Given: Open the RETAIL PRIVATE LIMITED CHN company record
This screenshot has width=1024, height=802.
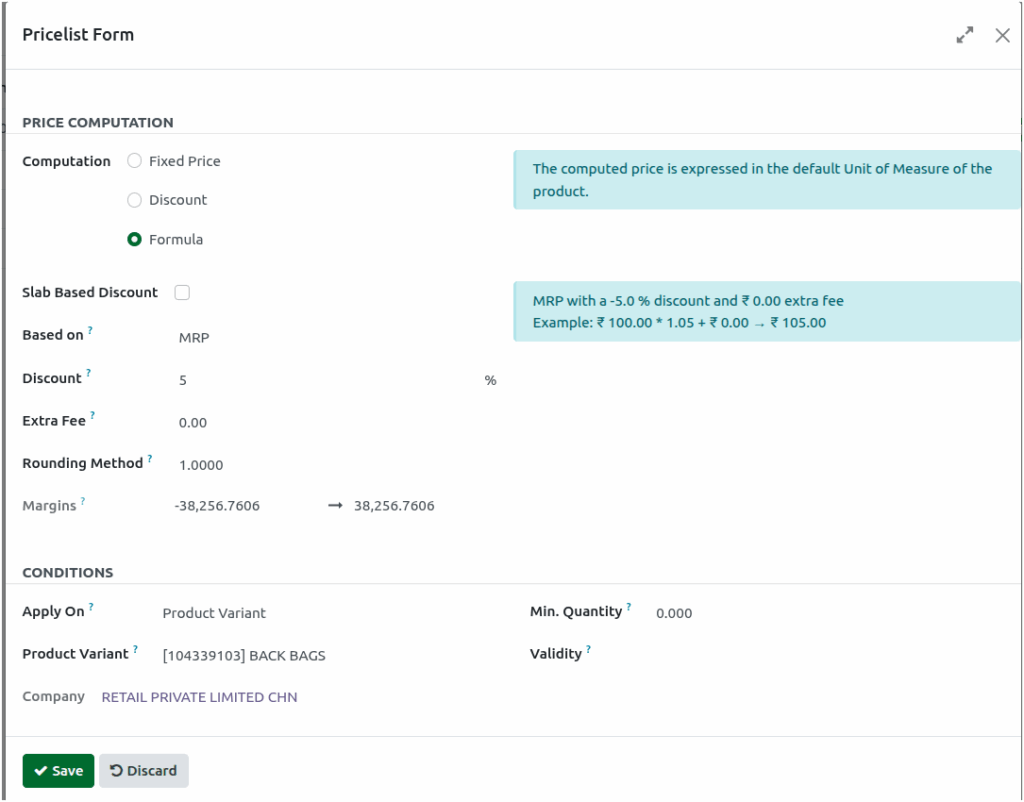Looking at the screenshot, I should [199, 696].
